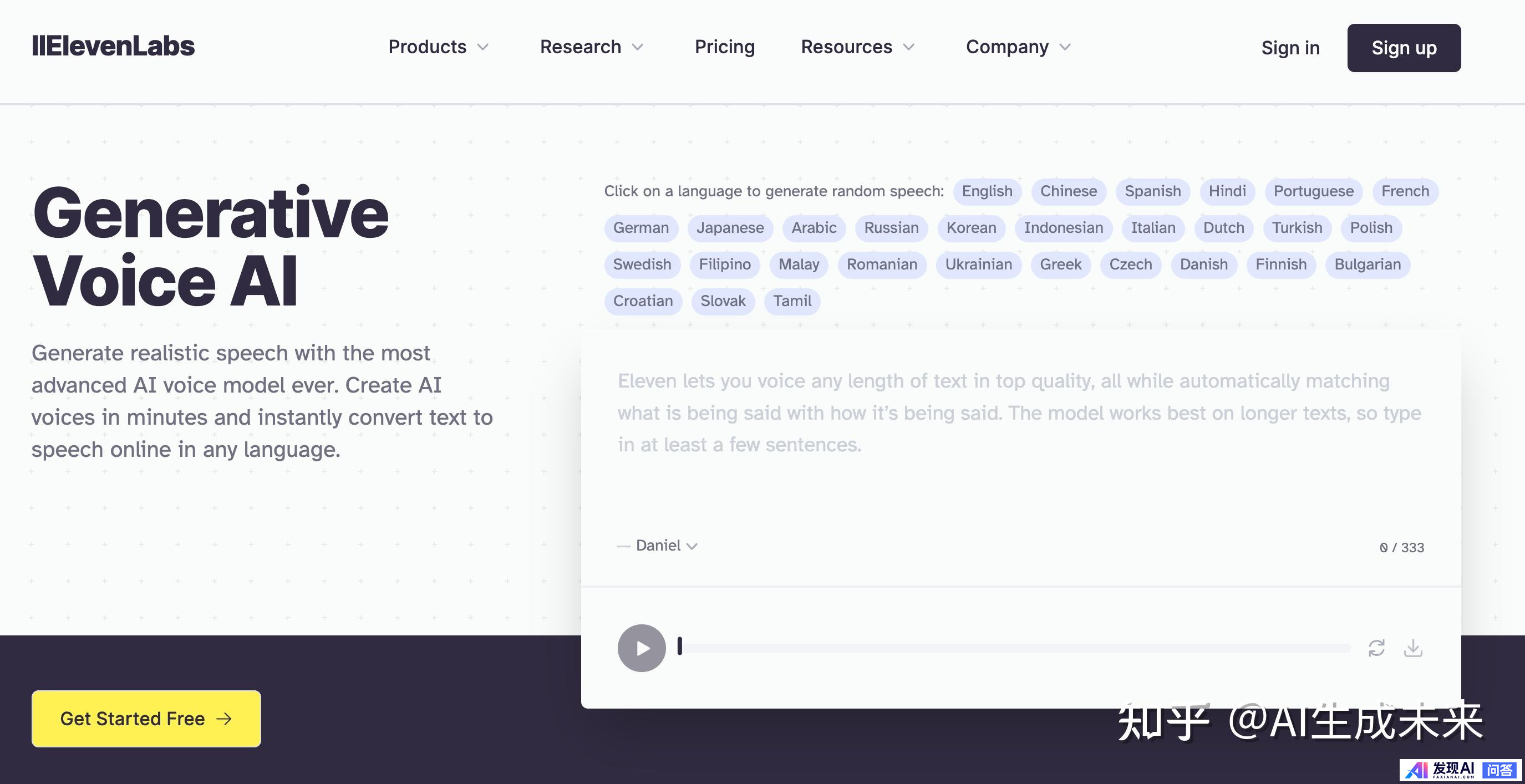Select the Japanese language chip
1525x784 pixels.
(730, 228)
